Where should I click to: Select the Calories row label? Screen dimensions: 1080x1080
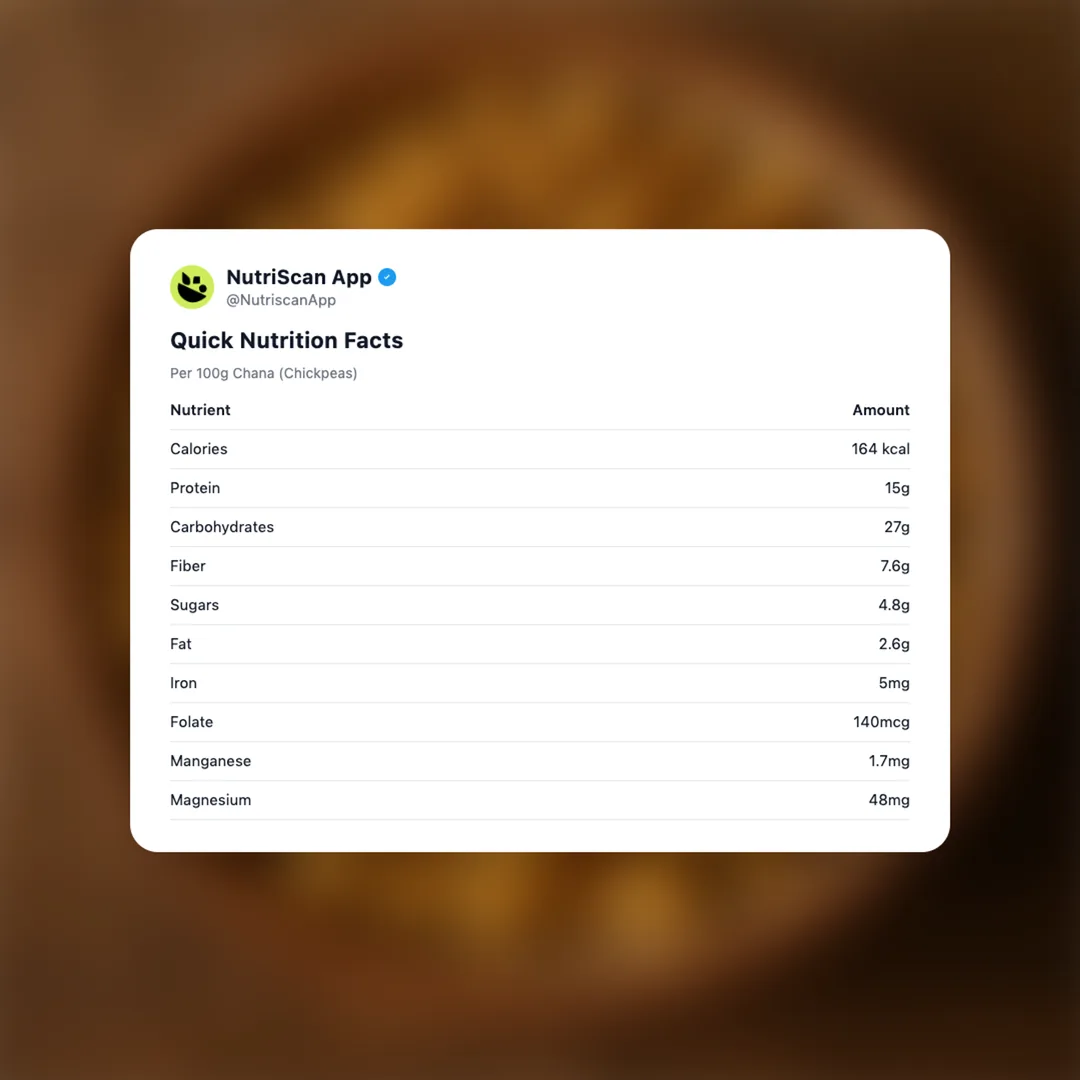(x=199, y=449)
